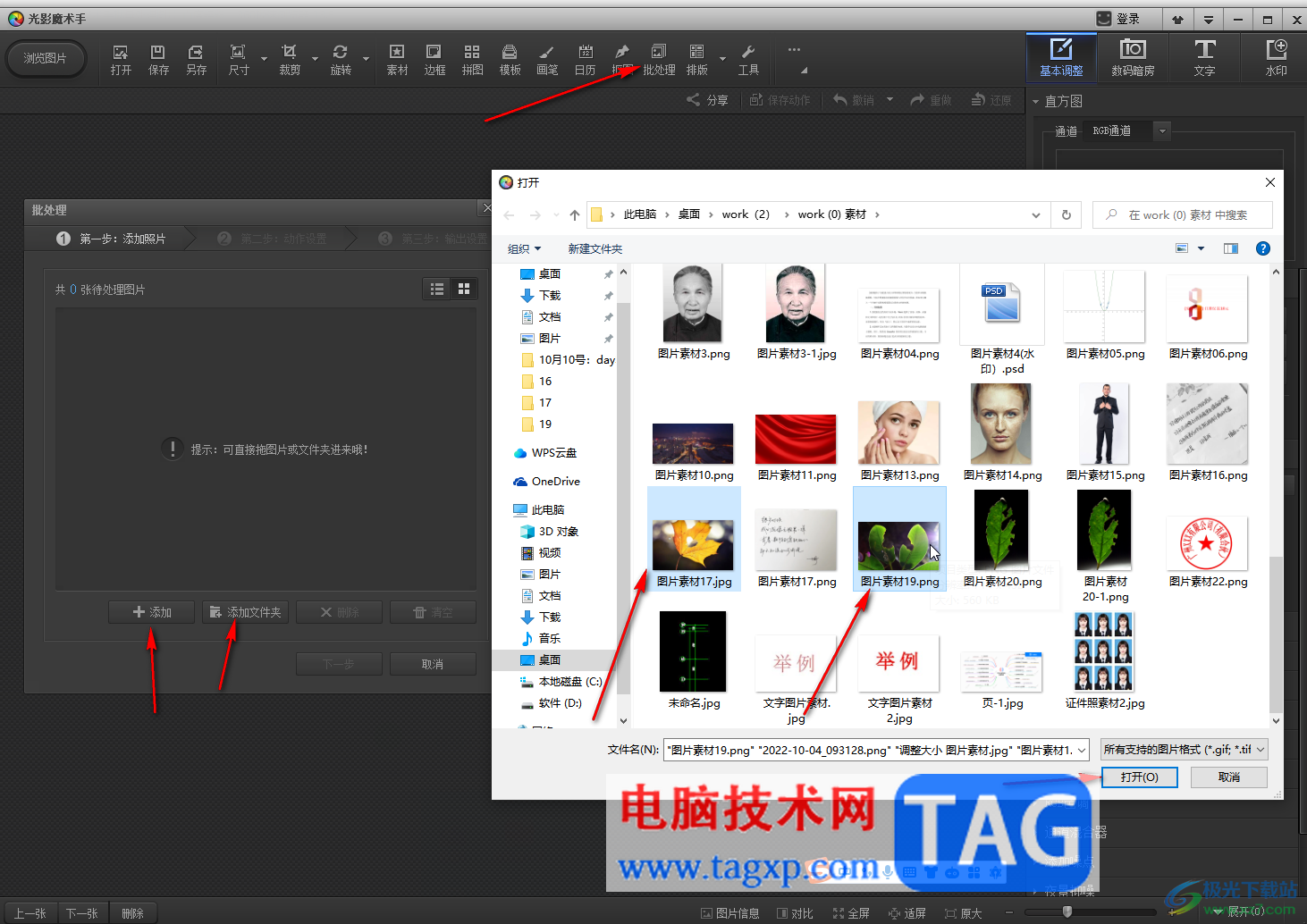Select the 图片素材17.jpg thumbnail
The width and height of the screenshot is (1307, 924).
pyautogui.click(x=694, y=539)
